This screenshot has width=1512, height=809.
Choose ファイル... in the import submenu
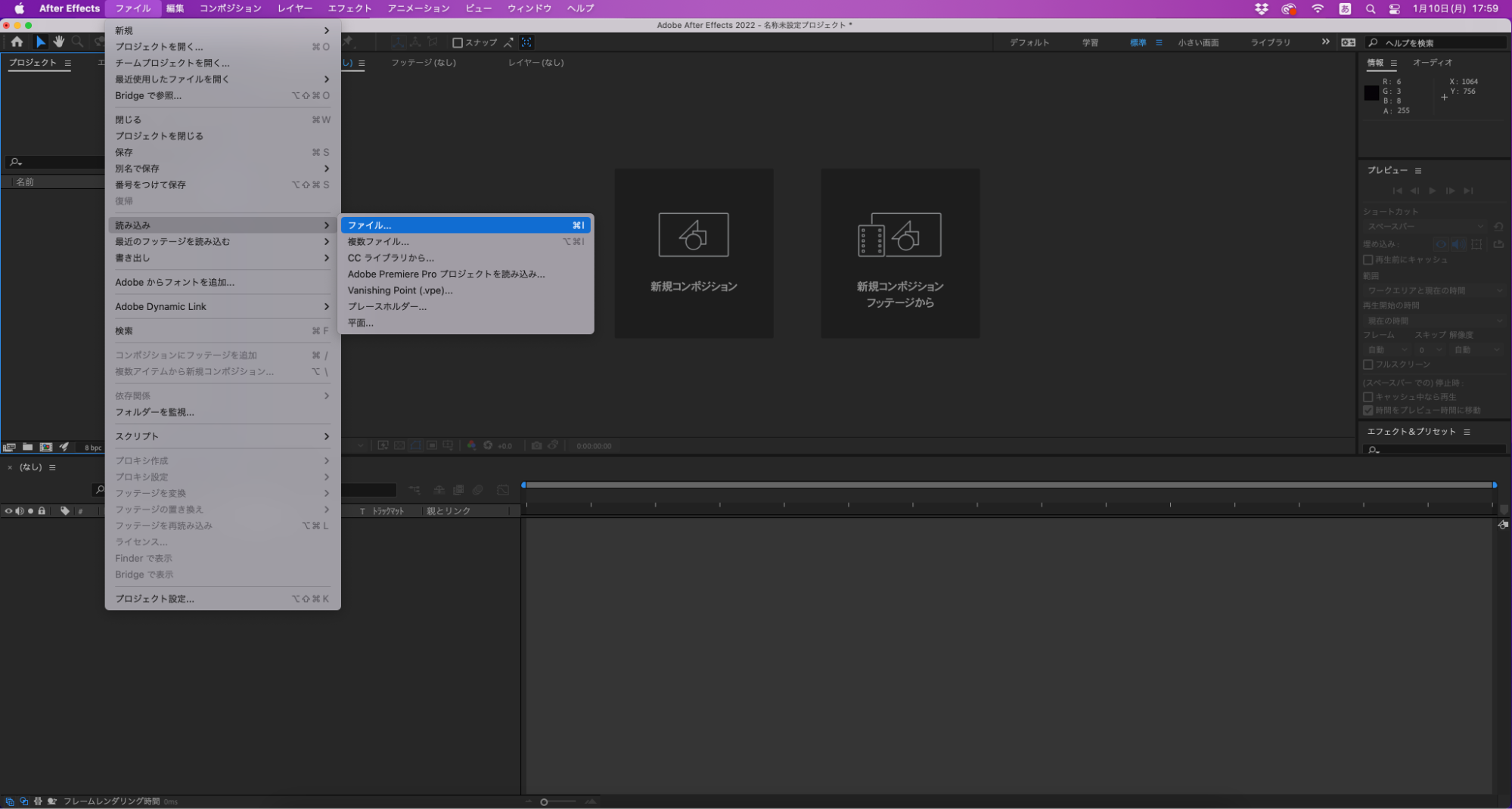point(465,225)
